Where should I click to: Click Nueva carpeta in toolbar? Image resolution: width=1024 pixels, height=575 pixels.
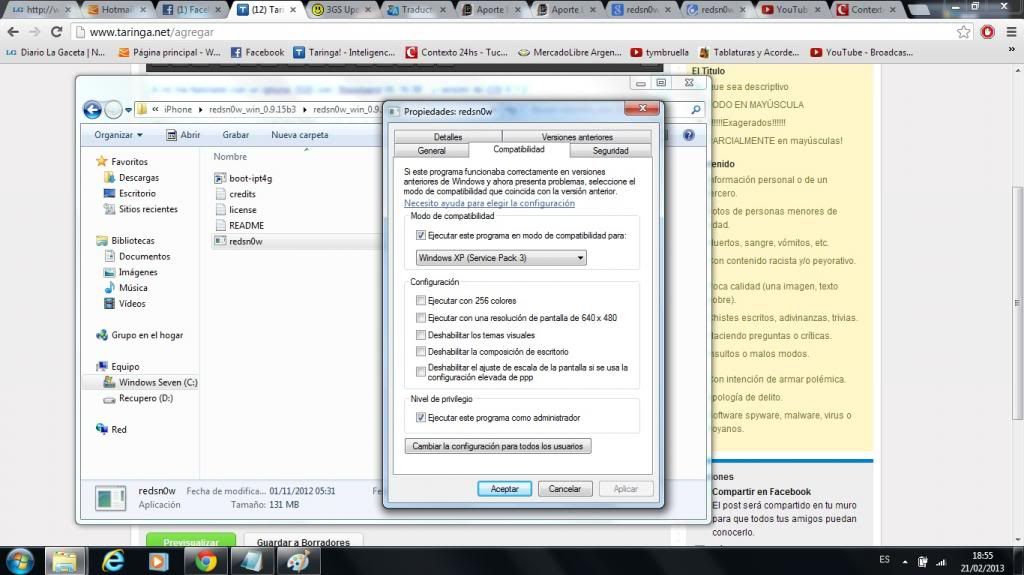click(x=300, y=135)
